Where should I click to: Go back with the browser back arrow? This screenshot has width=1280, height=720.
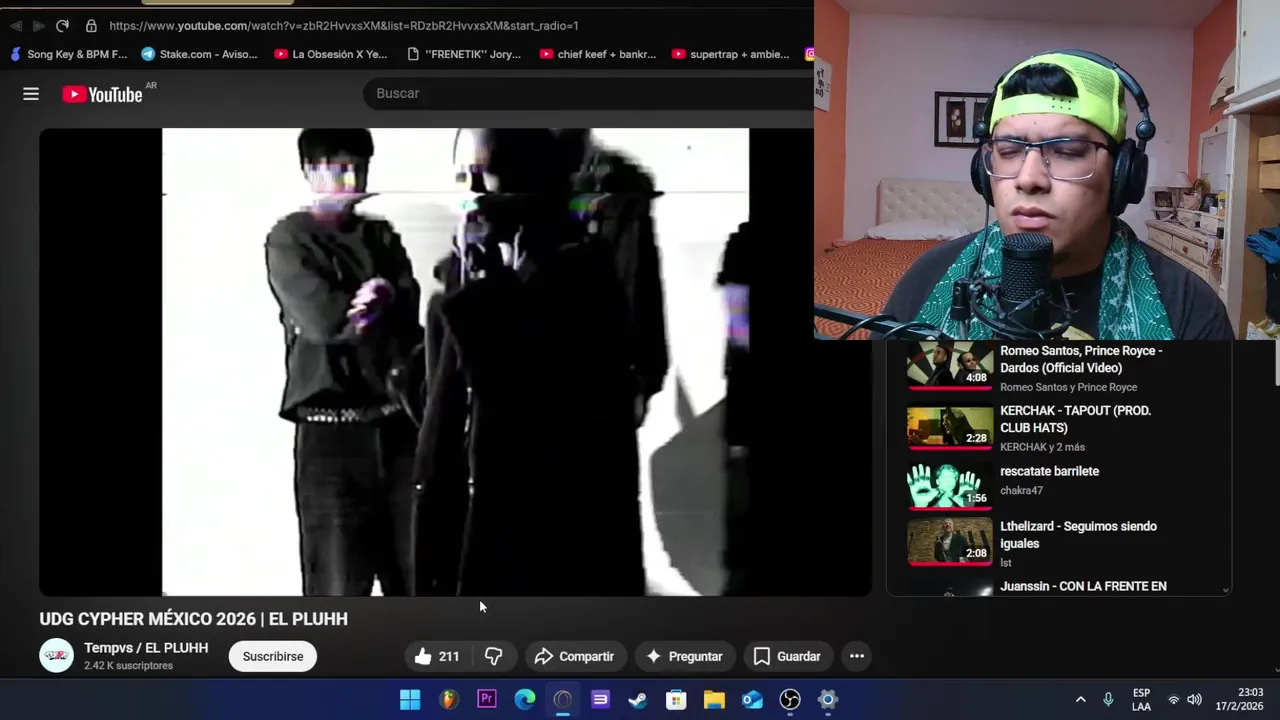tap(15, 25)
